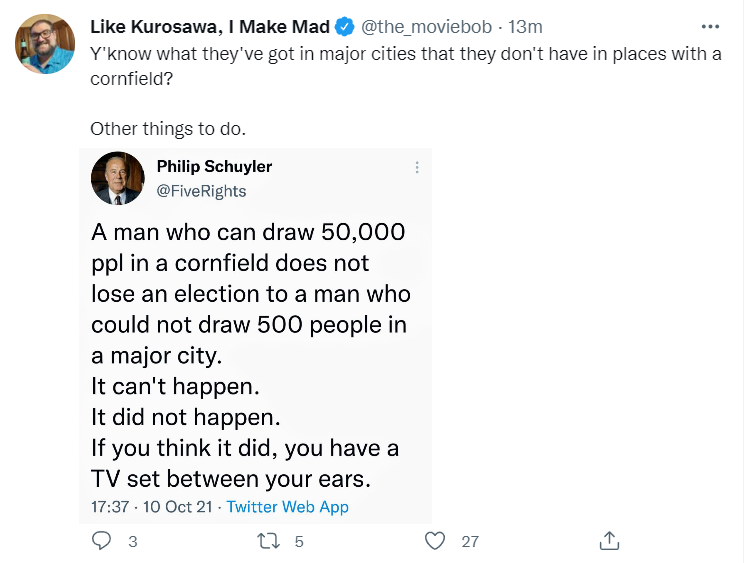This screenshot has height=563, width=745.
Task: Open the quoted tweet text about cornfield
Action: [251, 355]
